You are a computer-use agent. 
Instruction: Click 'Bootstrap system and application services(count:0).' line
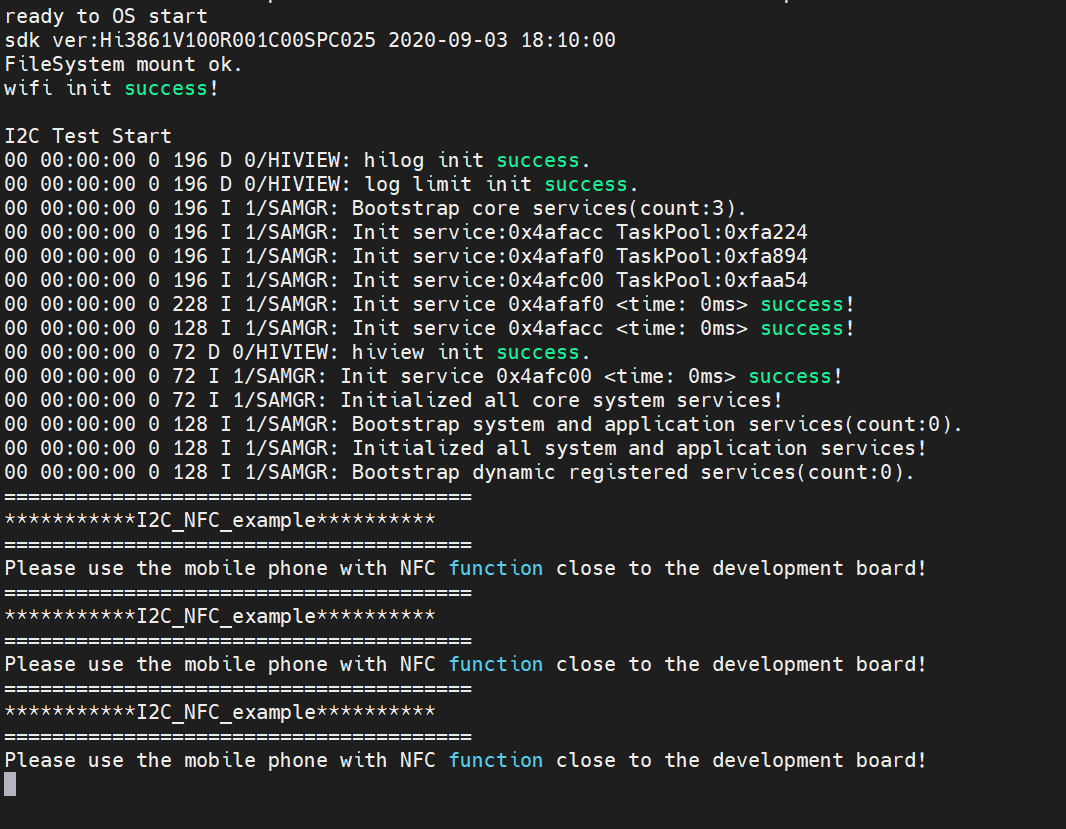(x=483, y=424)
